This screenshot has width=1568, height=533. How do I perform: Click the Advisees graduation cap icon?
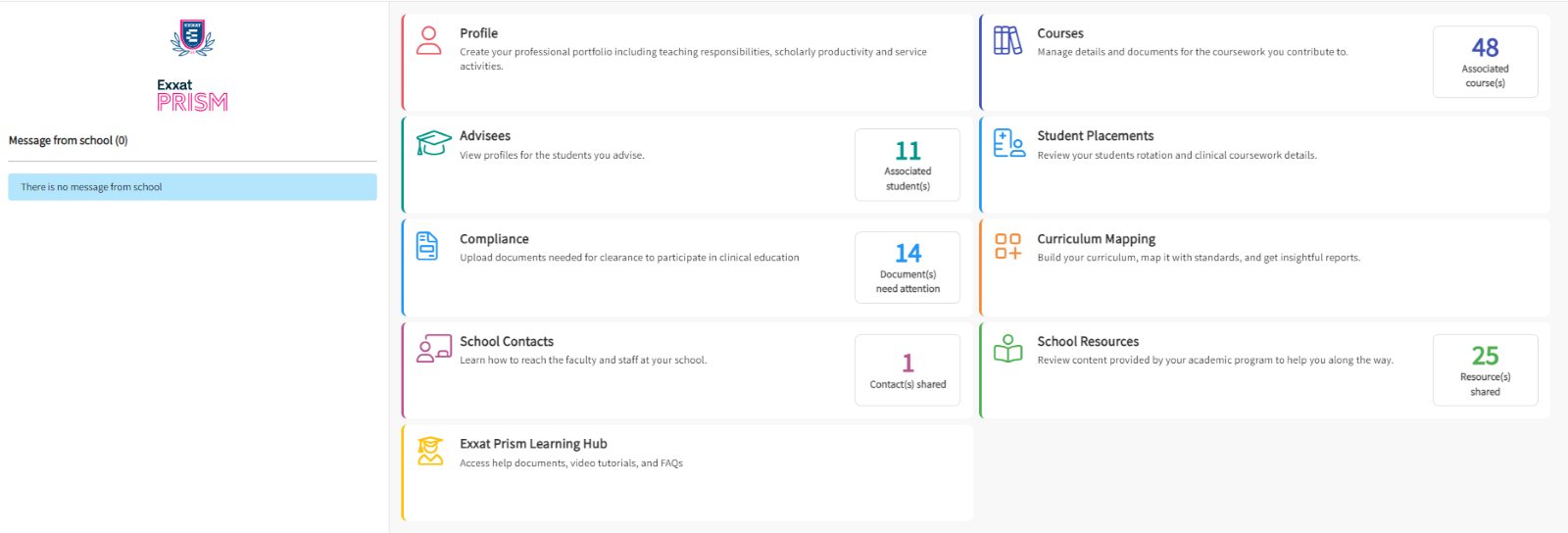point(432,143)
